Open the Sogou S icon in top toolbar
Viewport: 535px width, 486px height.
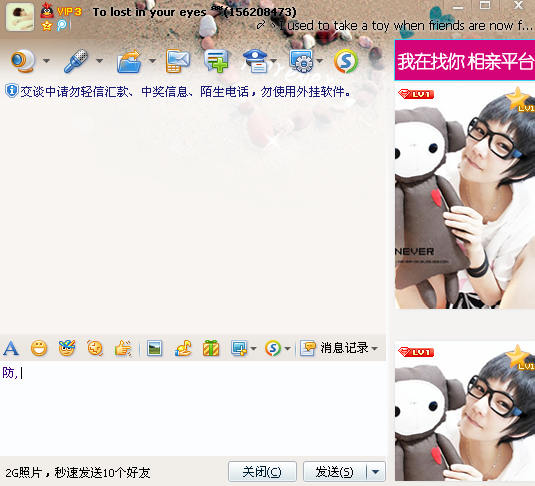click(x=346, y=61)
